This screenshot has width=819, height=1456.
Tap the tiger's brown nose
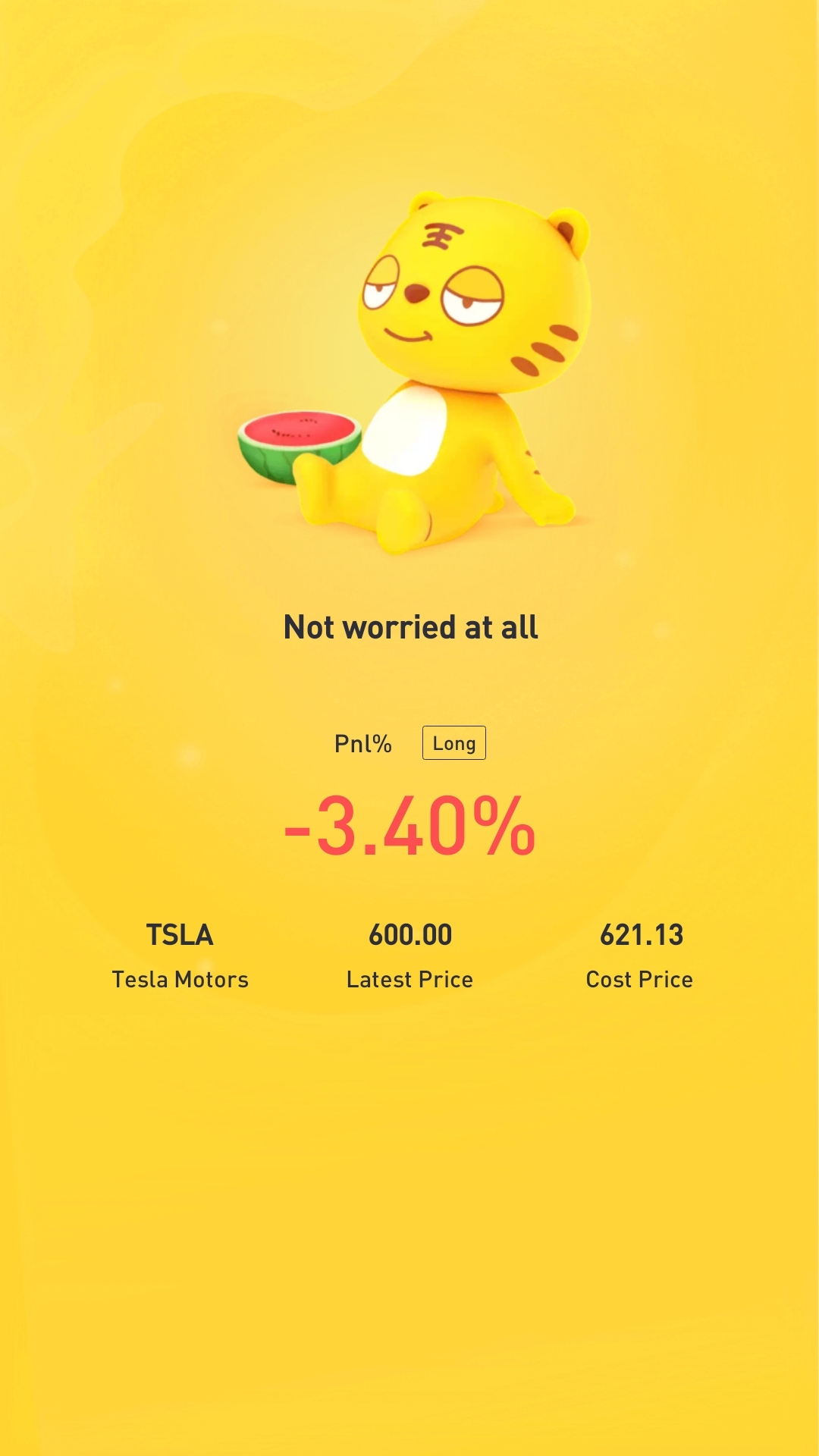416,293
